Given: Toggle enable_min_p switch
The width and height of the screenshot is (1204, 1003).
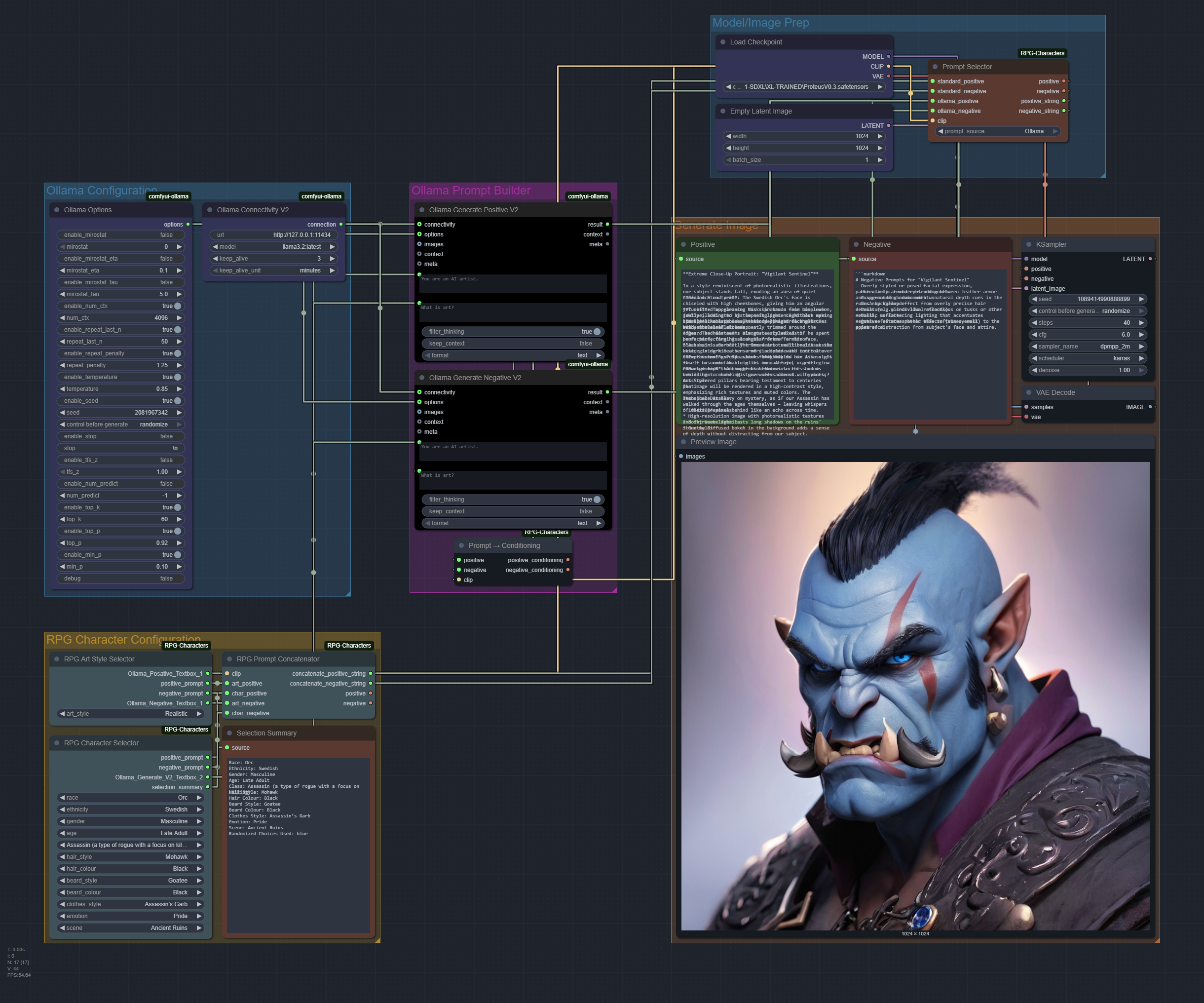Looking at the screenshot, I should coord(121,555).
